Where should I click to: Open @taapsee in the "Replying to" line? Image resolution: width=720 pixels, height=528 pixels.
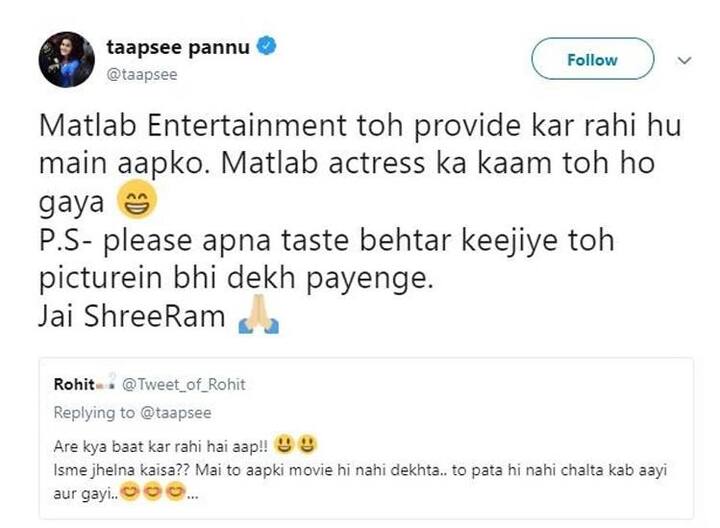coord(177,412)
